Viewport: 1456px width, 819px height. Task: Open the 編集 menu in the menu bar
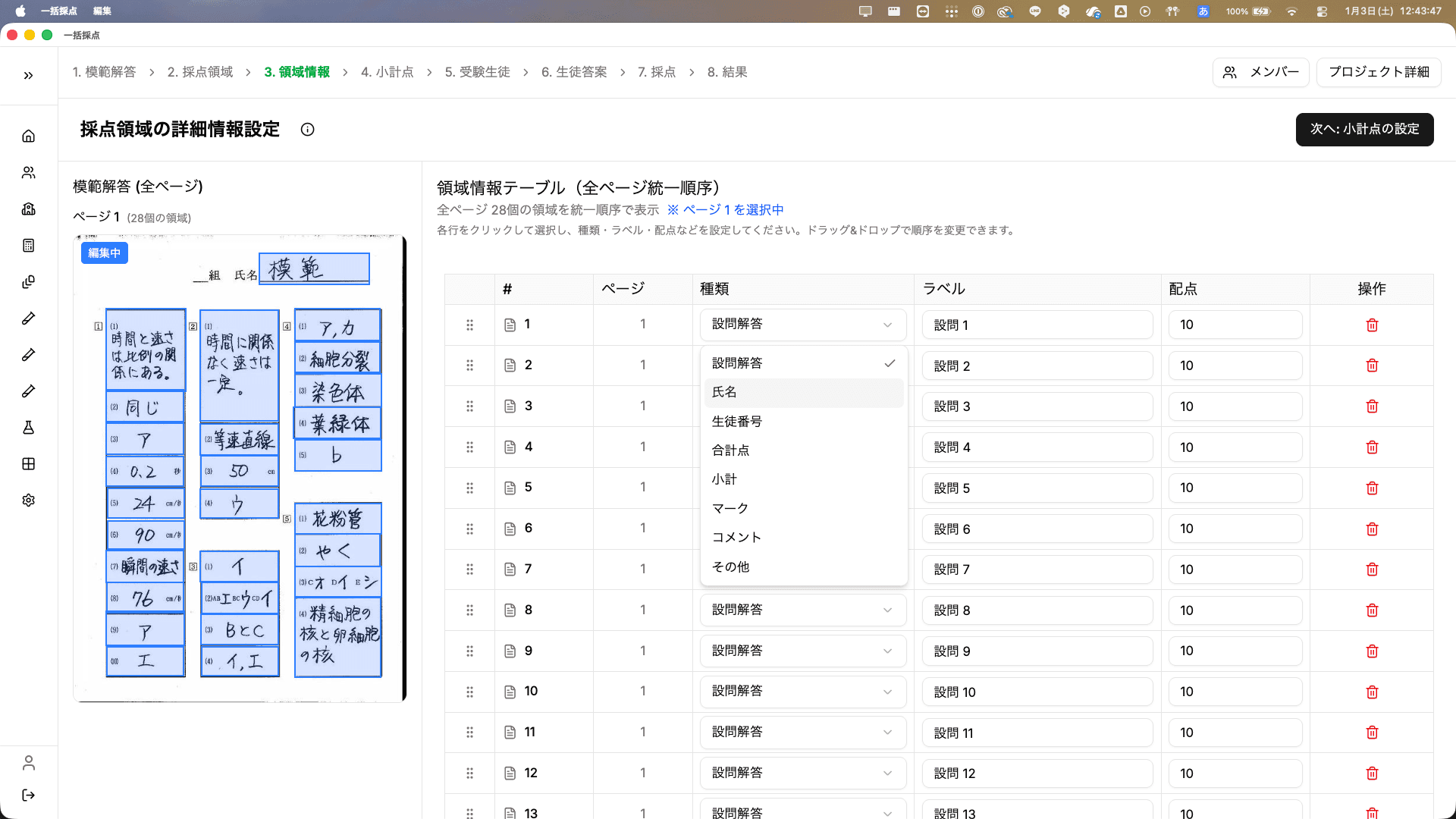point(102,11)
